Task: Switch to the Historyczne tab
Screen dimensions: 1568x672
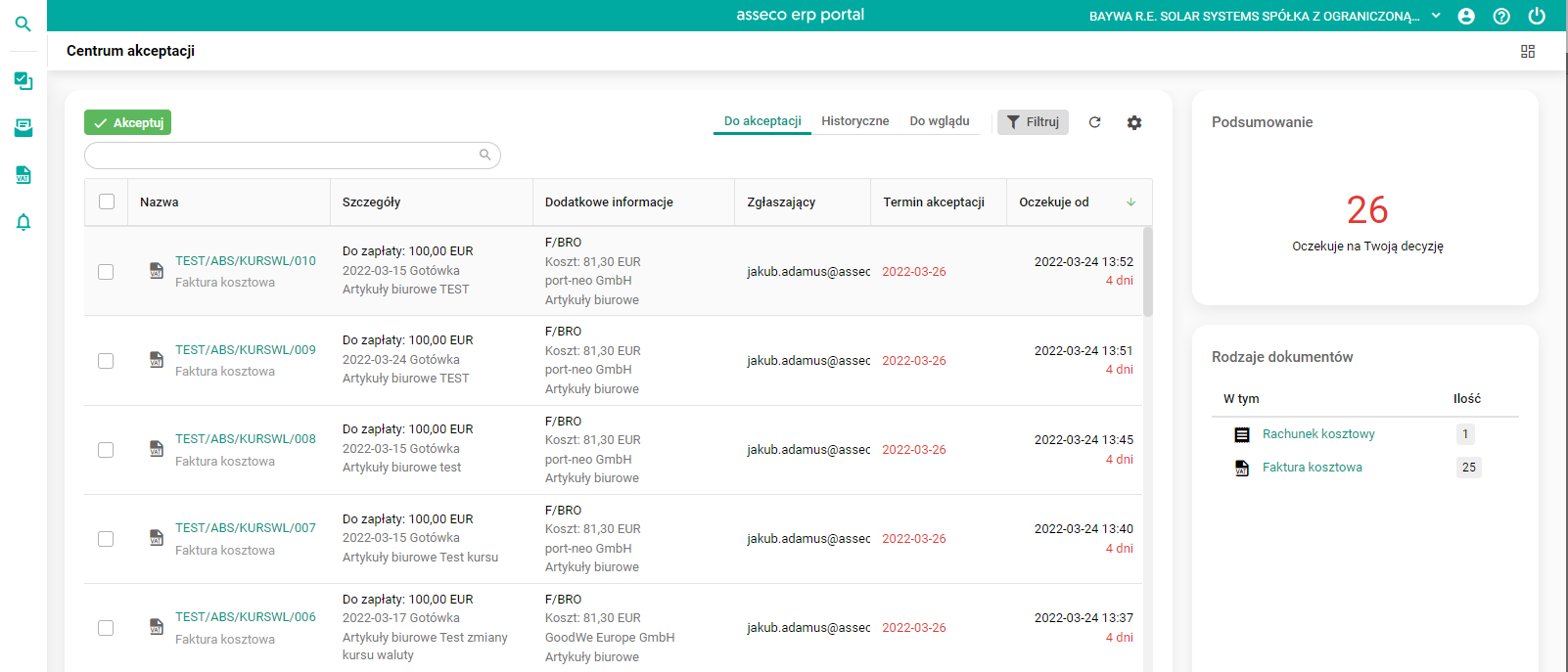Action: coord(854,121)
